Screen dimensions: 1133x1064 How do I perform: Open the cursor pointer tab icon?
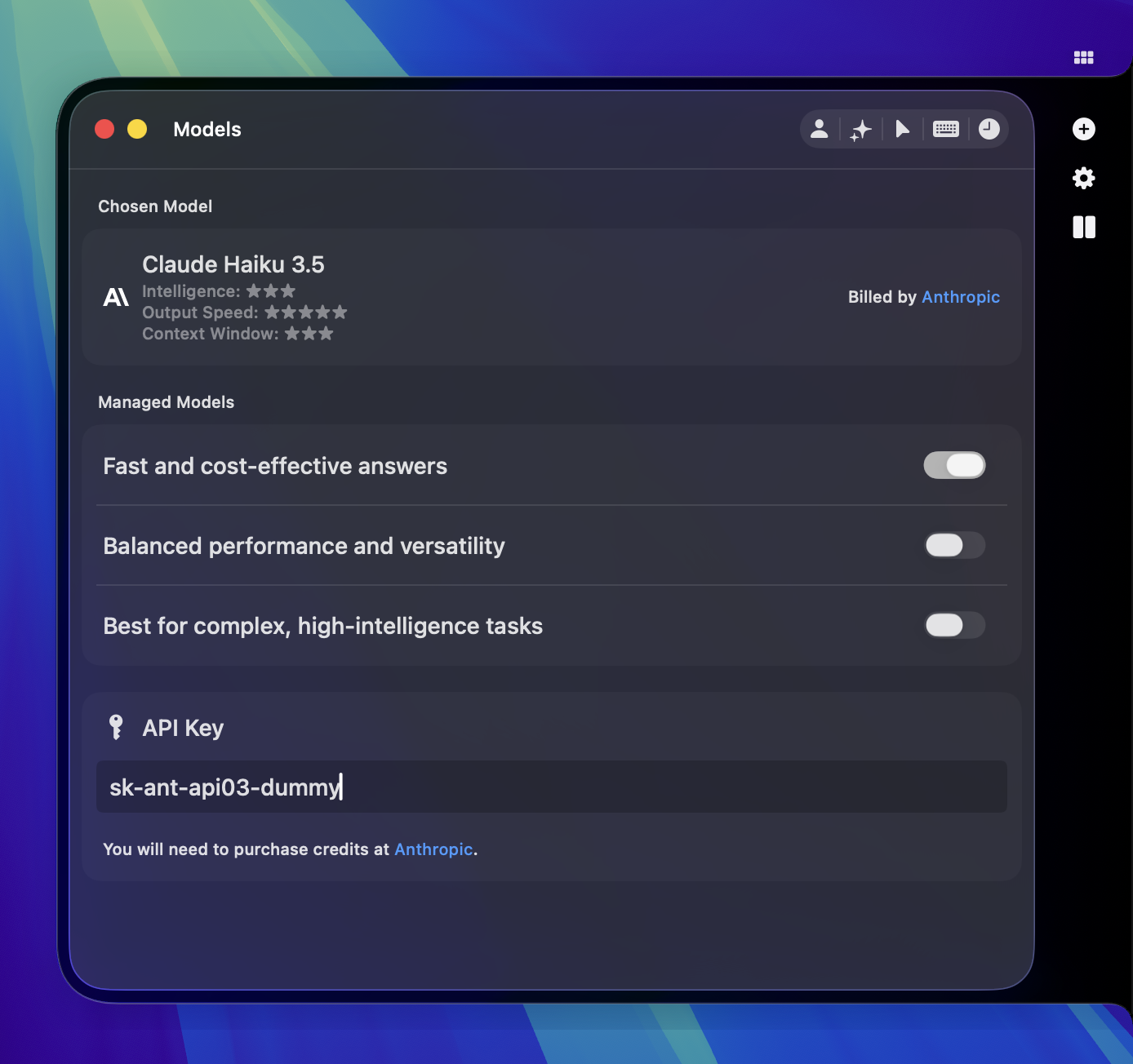[x=903, y=129]
